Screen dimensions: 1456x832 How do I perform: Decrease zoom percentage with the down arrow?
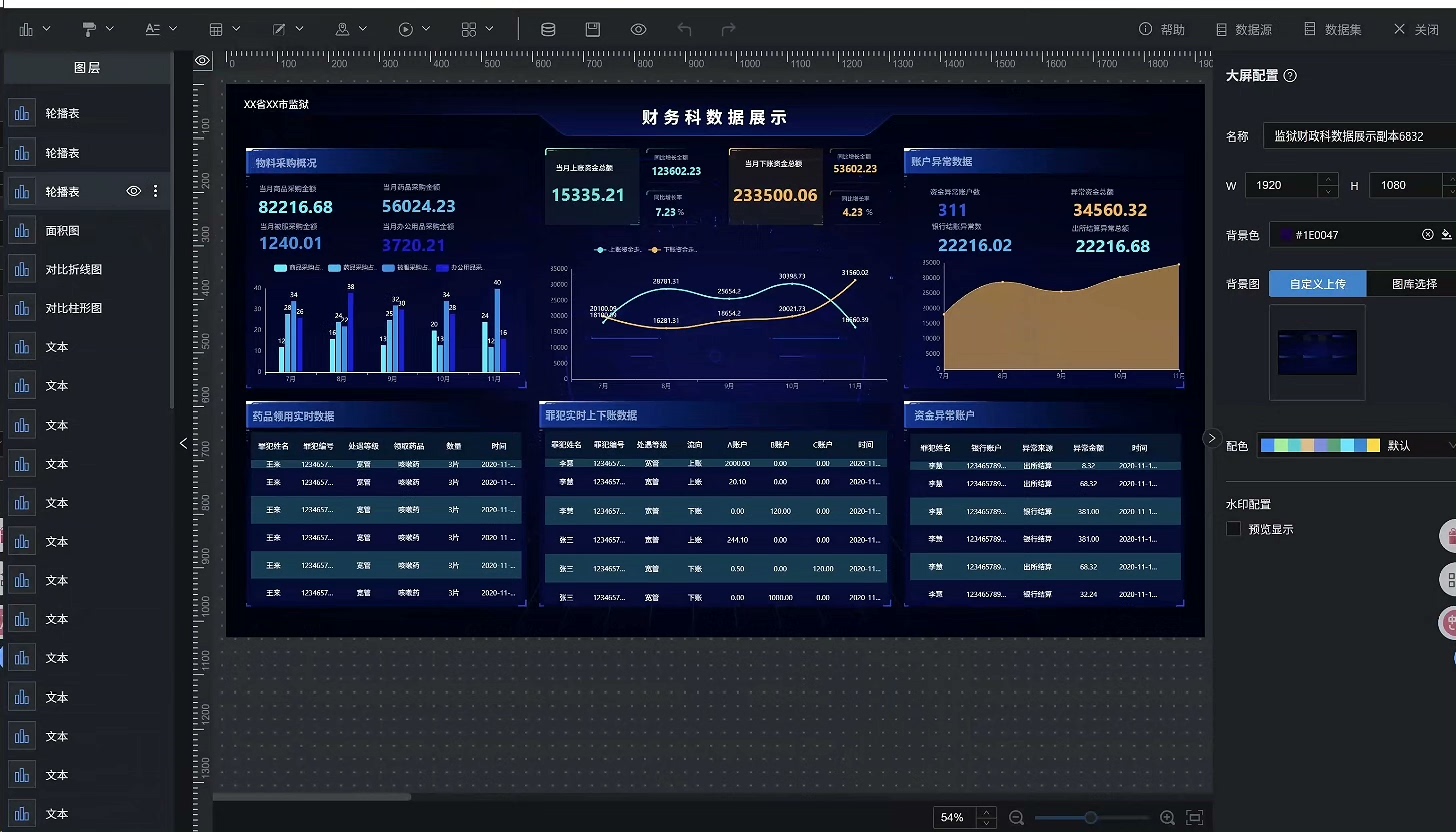(986, 823)
